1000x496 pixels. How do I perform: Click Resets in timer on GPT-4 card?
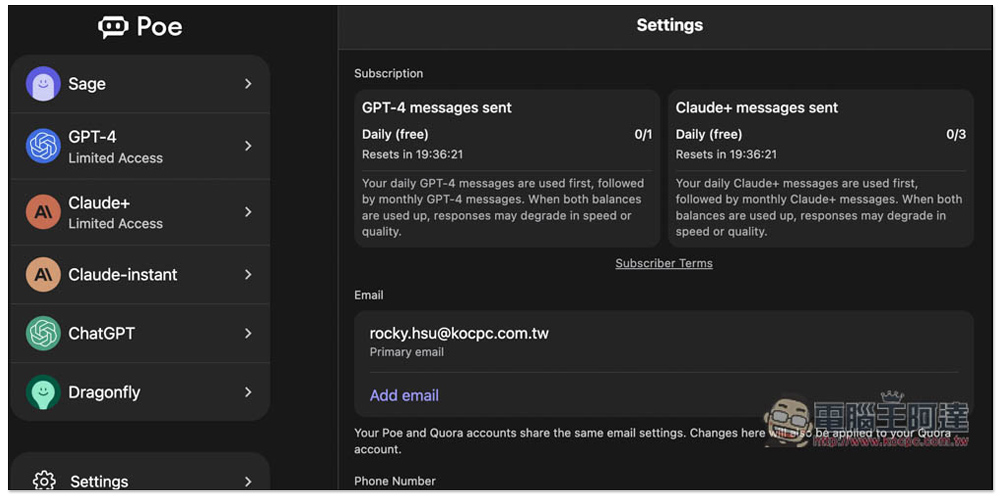tap(412, 154)
